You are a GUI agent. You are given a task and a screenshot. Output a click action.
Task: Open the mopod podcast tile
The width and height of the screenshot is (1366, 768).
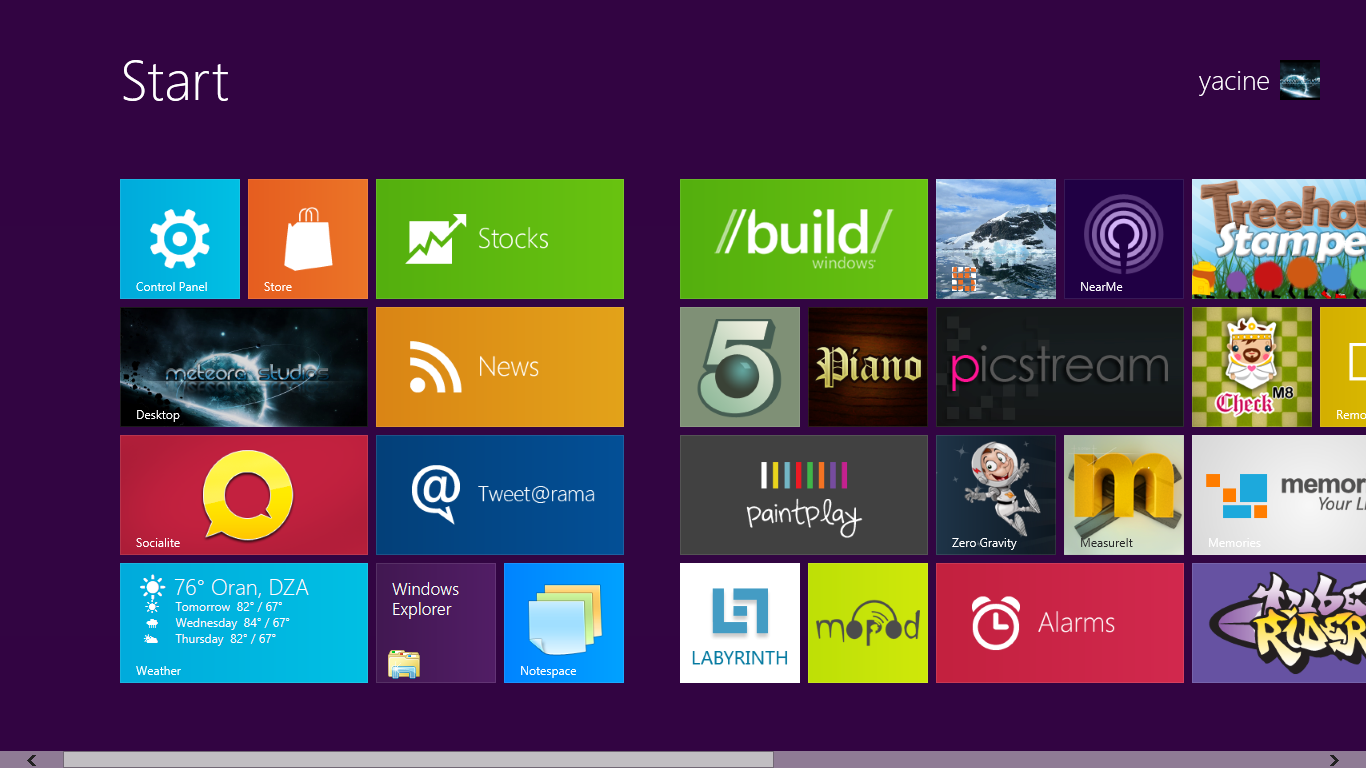868,623
